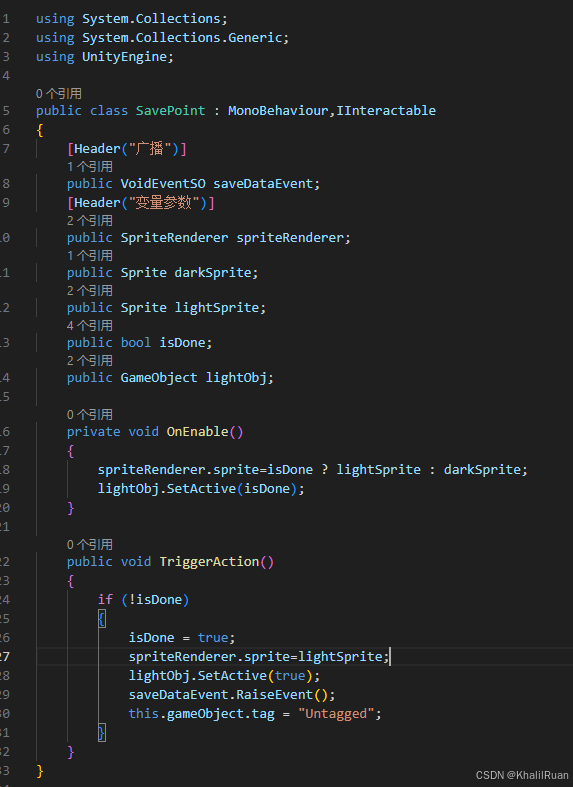Click the '1 个引用' lens above saveDataEvent field
The width and height of the screenshot is (573, 787).
tap(89, 167)
